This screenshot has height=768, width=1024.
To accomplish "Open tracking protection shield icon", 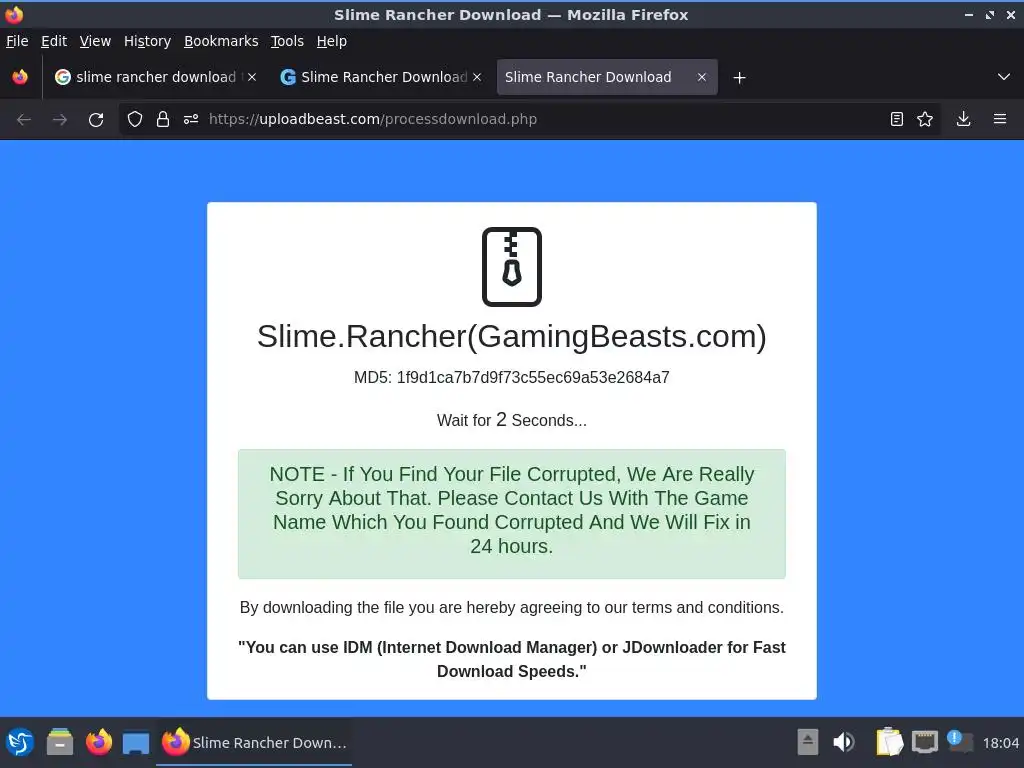I will [135, 119].
